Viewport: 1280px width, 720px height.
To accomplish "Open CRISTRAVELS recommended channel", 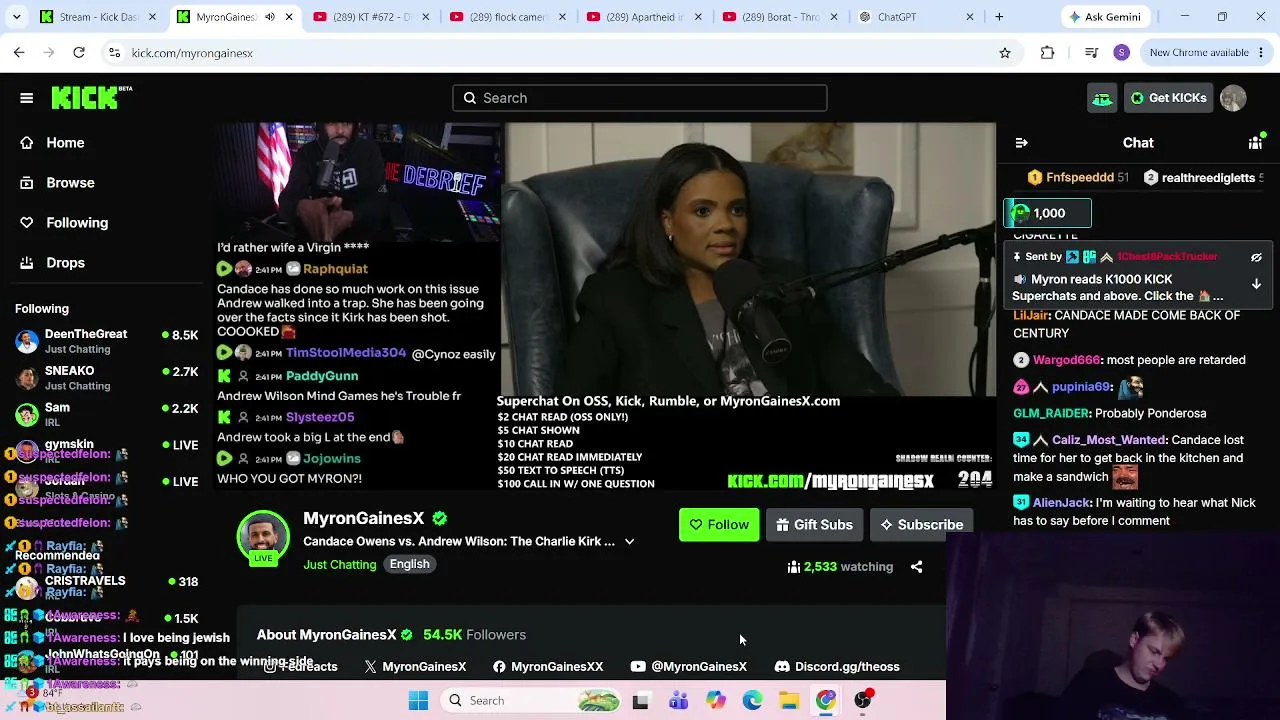I will pyautogui.click(x=106, y=581).
